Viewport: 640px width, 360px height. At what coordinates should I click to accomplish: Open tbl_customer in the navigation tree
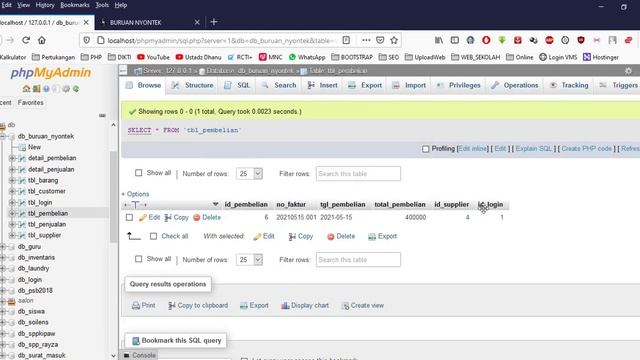click(47, 191)
